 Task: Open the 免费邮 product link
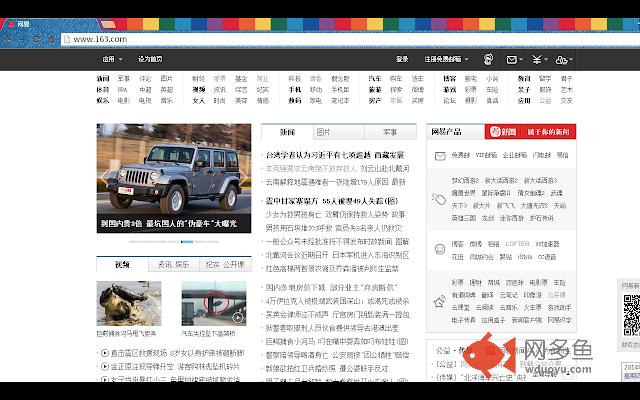(460, 155)
